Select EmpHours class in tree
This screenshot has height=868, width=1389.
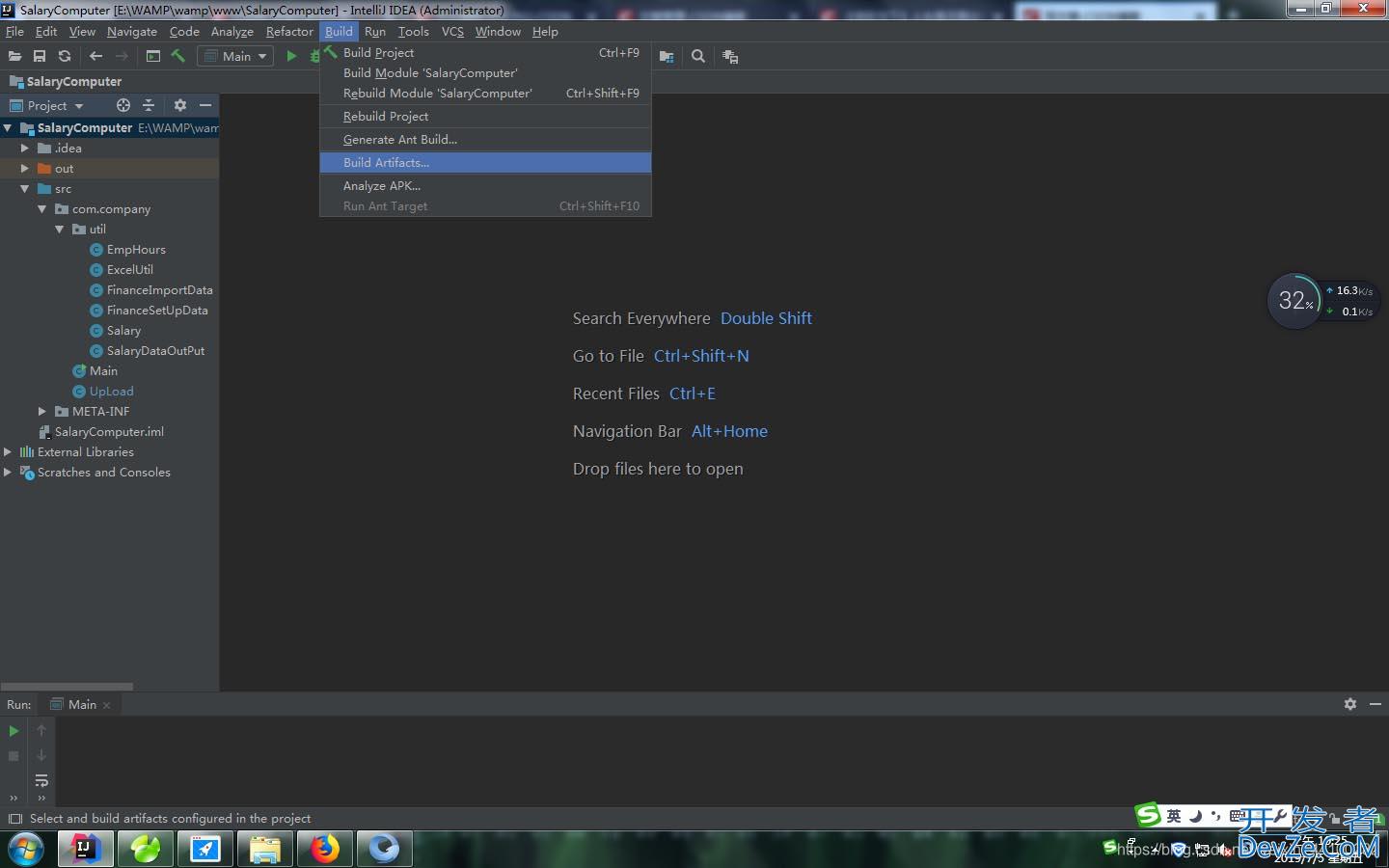[136, 249]
